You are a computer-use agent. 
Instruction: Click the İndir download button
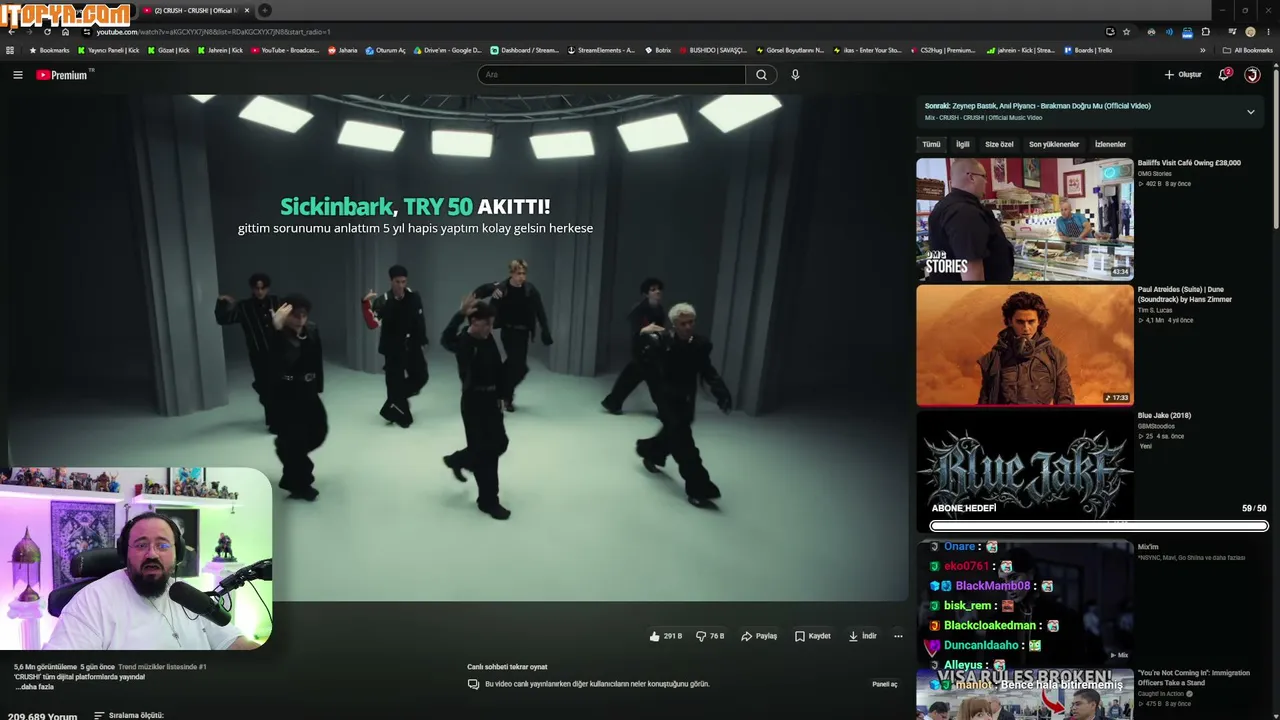pyautogui.click(x=863, y=636)
